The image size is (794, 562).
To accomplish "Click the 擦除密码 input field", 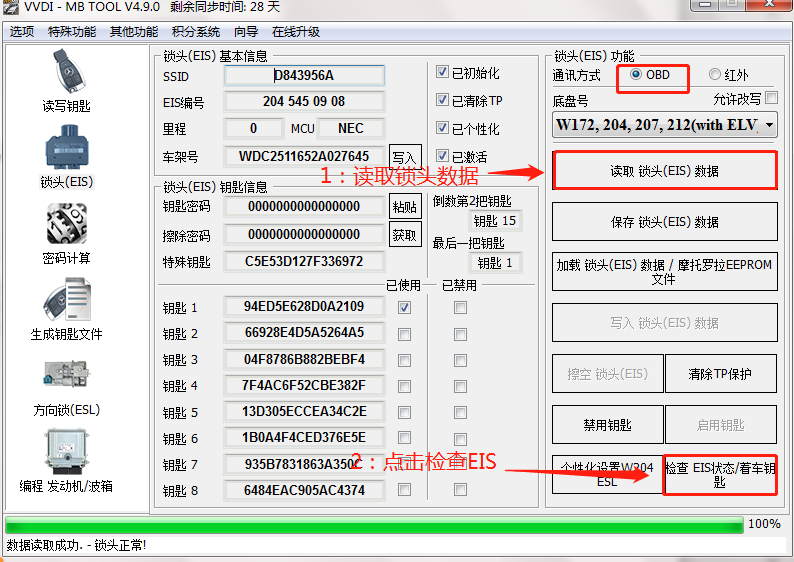I will tap(304, 234).
